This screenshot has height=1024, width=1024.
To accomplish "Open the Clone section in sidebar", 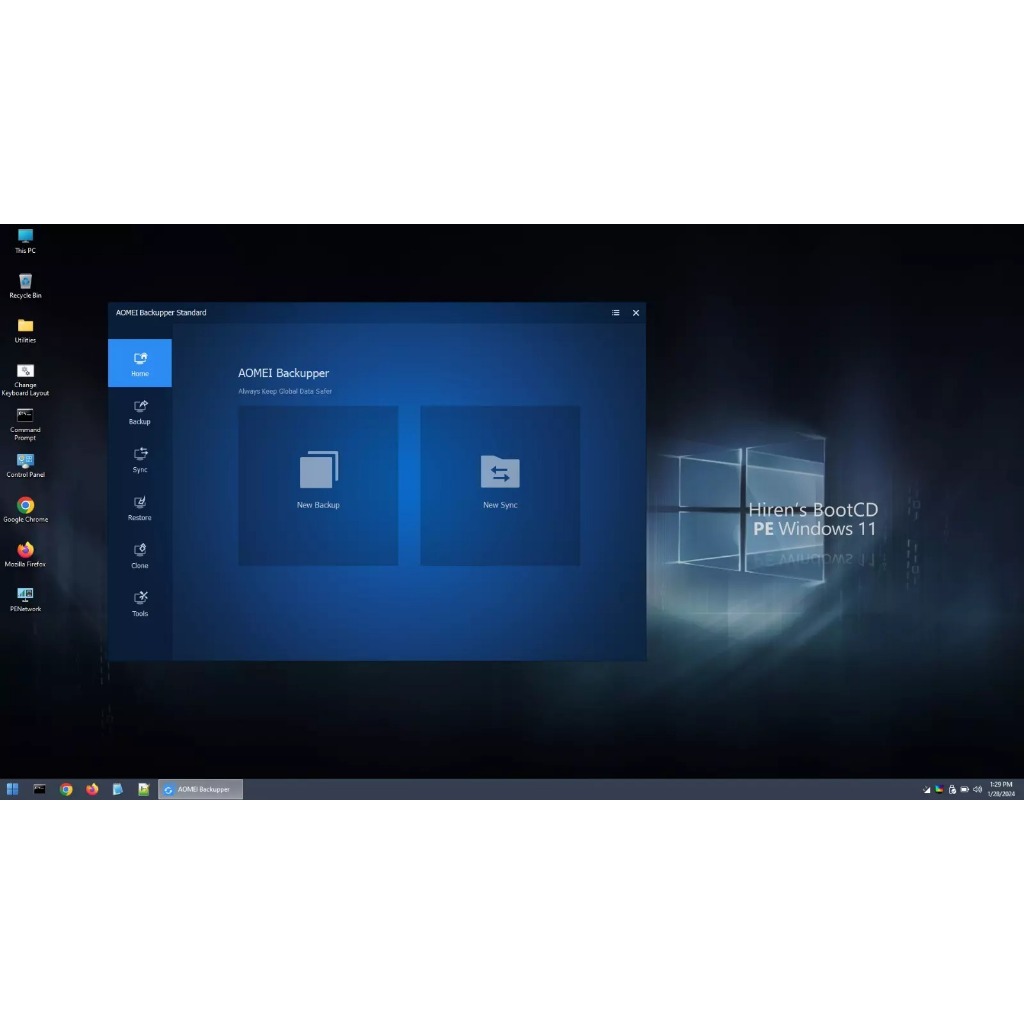I will click(x=140, y=556).
